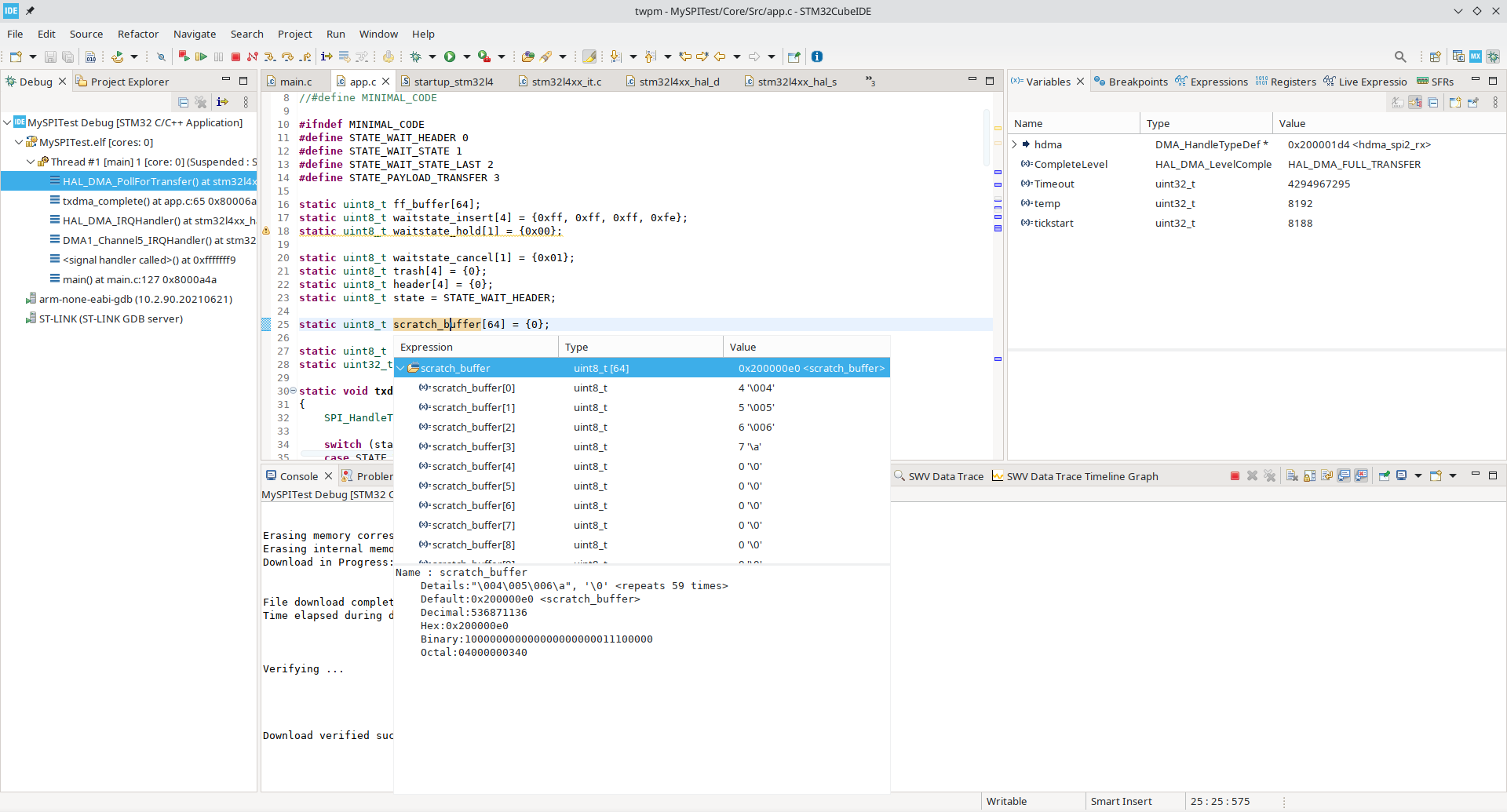This screenshot has height=812, width=1507.
Task: Expand the hdma variable row
Action: coord(1015,144)
